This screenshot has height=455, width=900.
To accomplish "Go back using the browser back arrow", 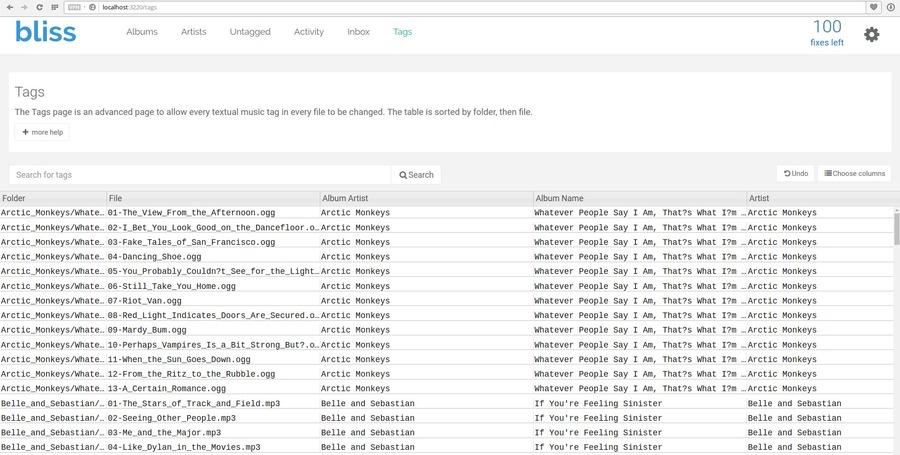I will click(10, 7).
